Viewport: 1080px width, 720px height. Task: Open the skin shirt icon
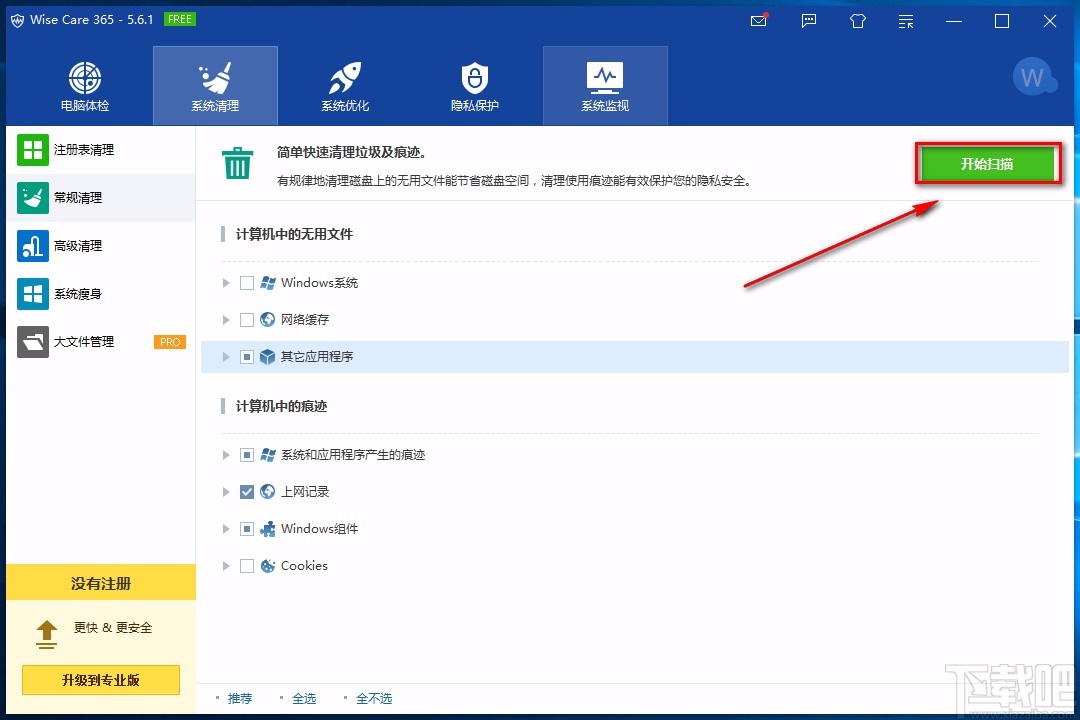coord(858,21)
